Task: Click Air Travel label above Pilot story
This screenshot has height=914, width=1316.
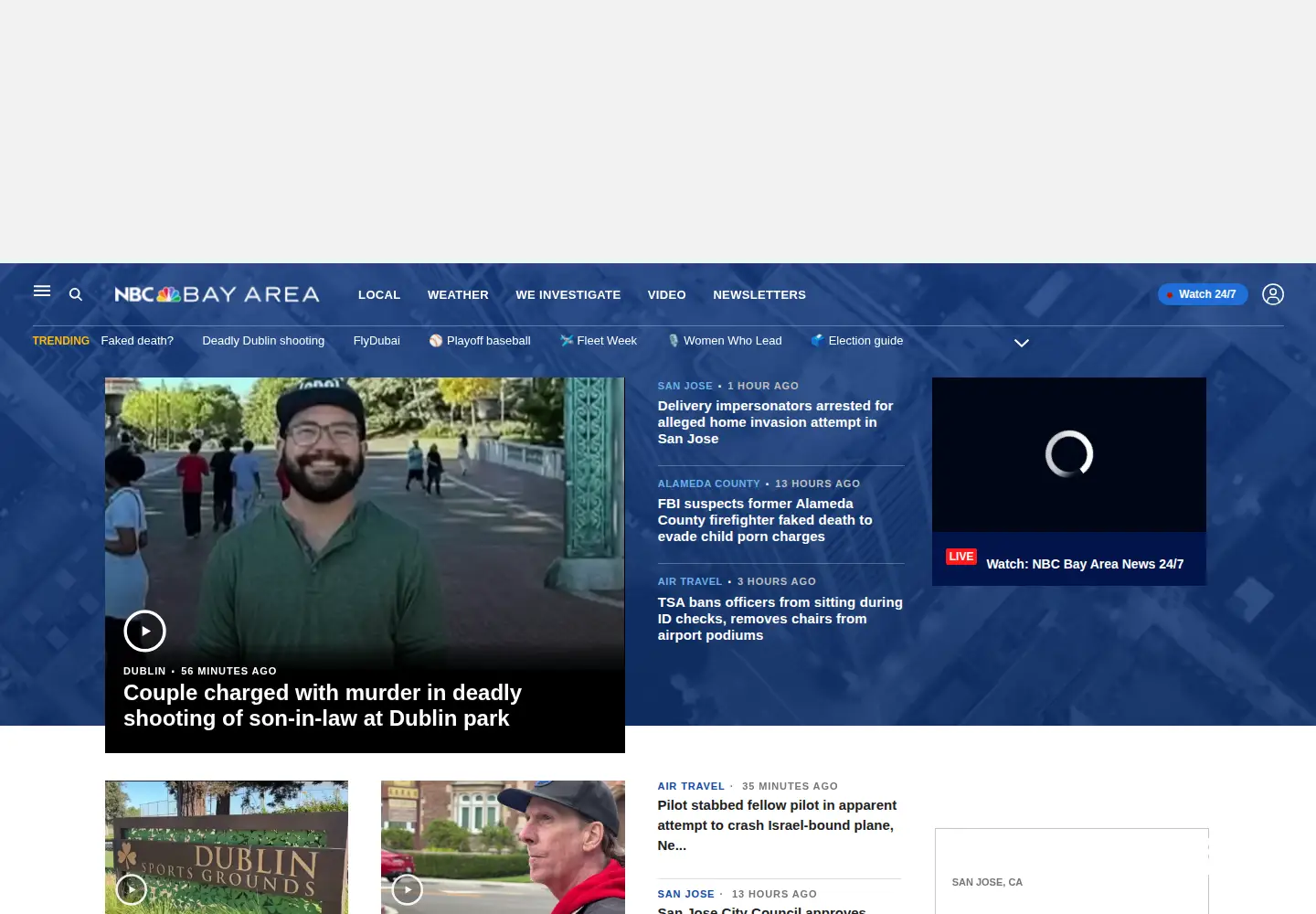Action: (x=691, y=786)
